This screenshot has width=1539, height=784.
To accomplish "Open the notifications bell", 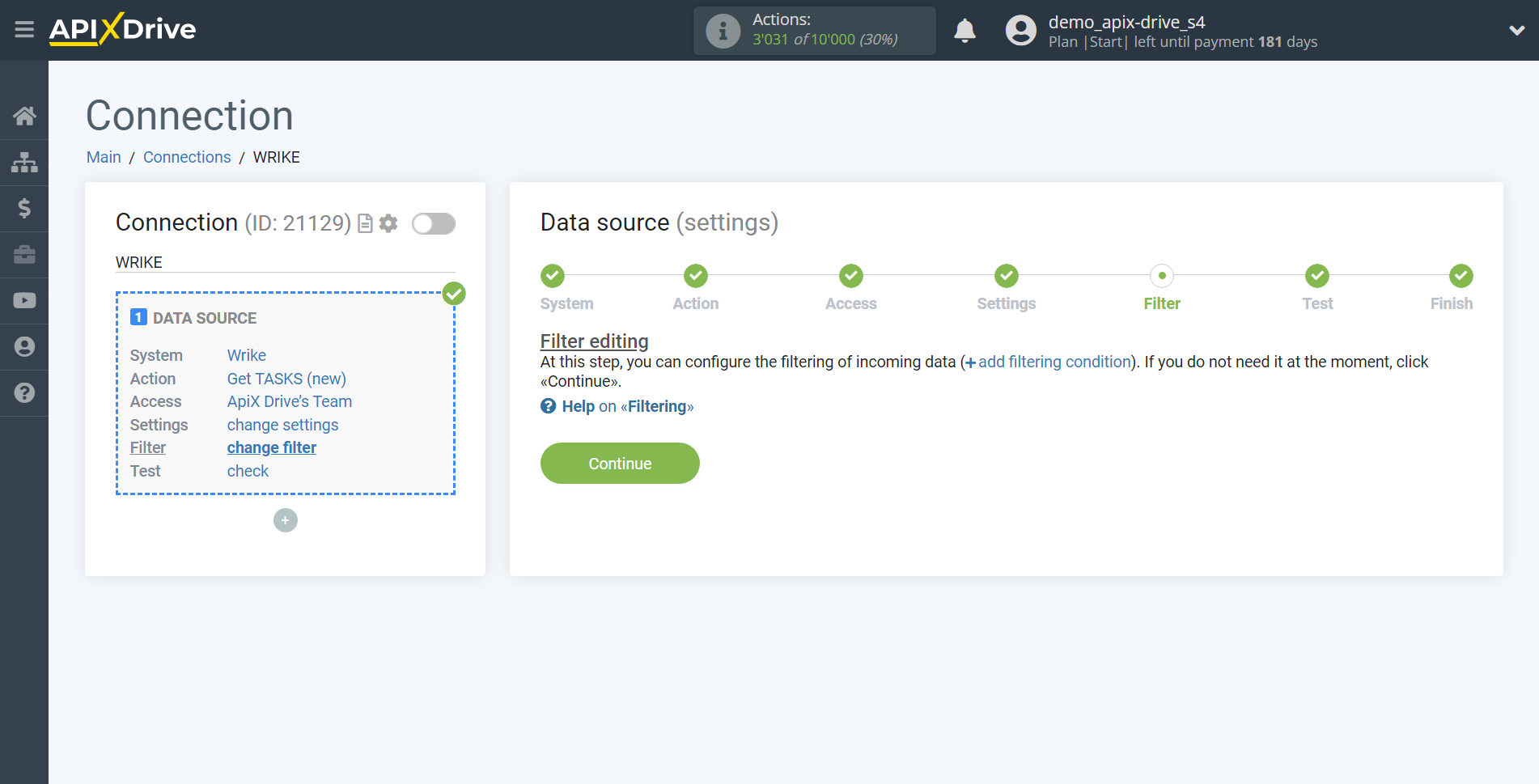I will click(x=965, y=31).
